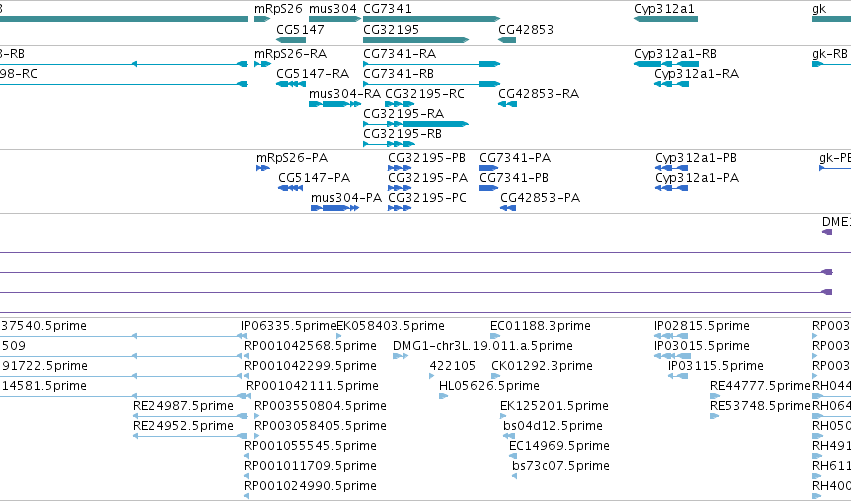Click transcript mus304-RA
851x501 pixels.
[345, 94]
